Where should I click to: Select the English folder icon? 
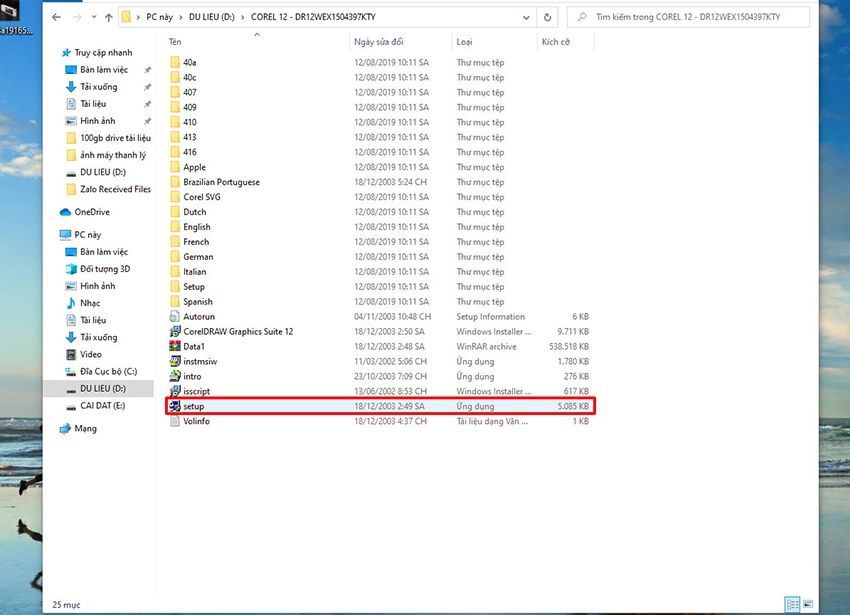click(x=175, y=227)
